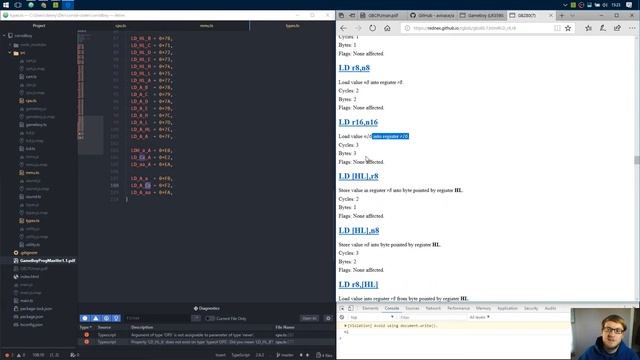Open Edge more options menu
This screenshot has width=640, height=360.
pos(632,28)
